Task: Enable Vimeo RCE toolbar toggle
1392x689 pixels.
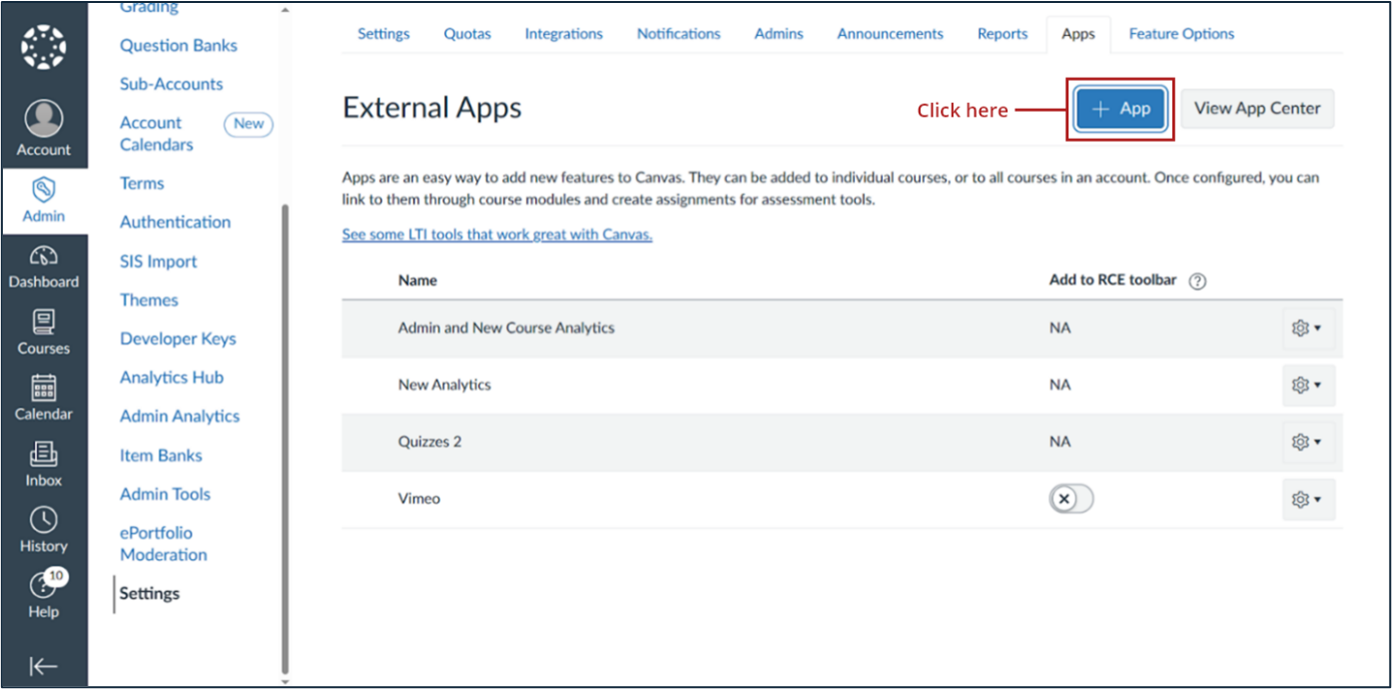Action: [x=1071, y=499]
